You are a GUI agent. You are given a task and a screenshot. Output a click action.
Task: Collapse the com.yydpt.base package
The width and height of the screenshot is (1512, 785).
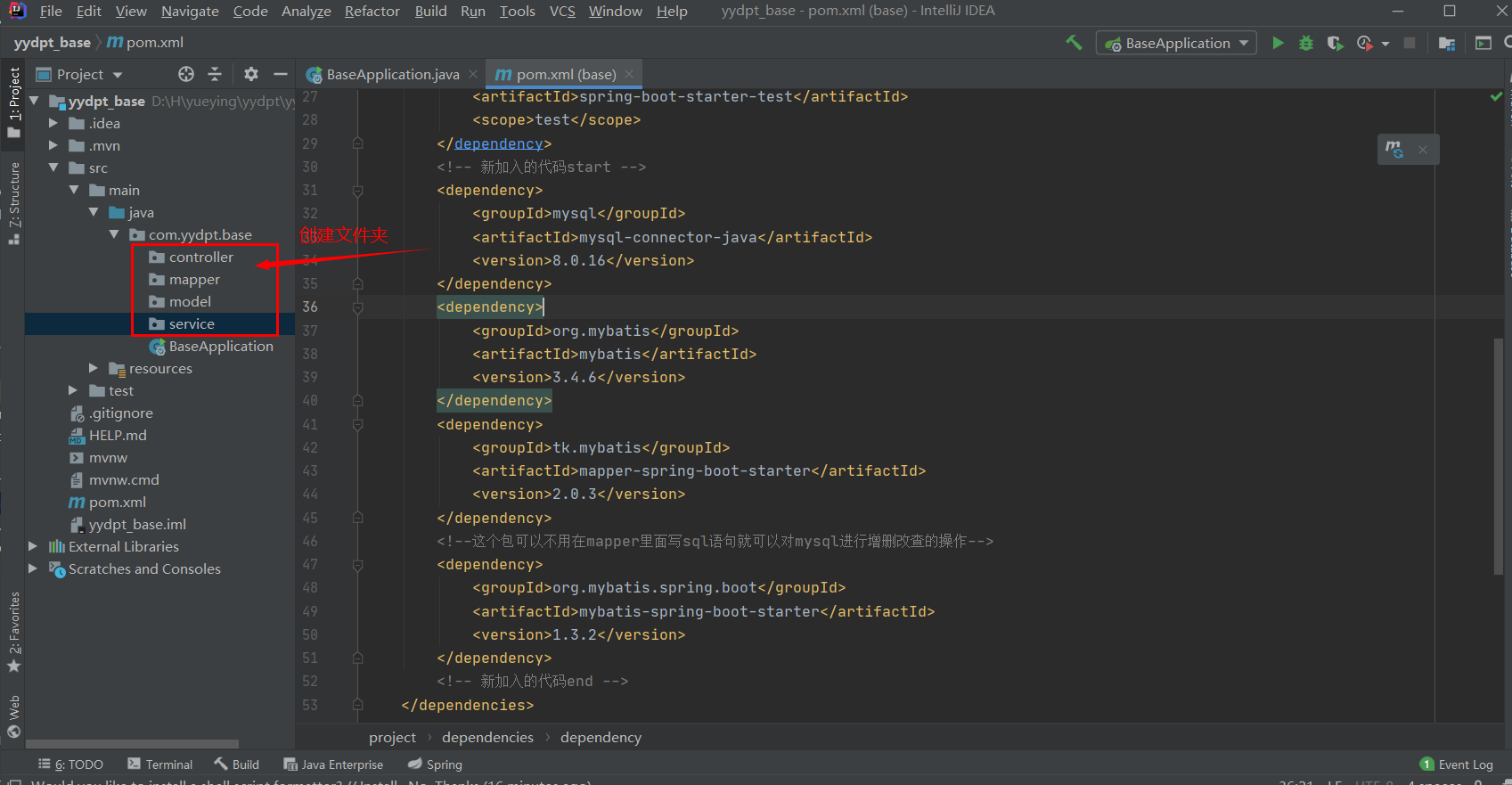(114, 234)
